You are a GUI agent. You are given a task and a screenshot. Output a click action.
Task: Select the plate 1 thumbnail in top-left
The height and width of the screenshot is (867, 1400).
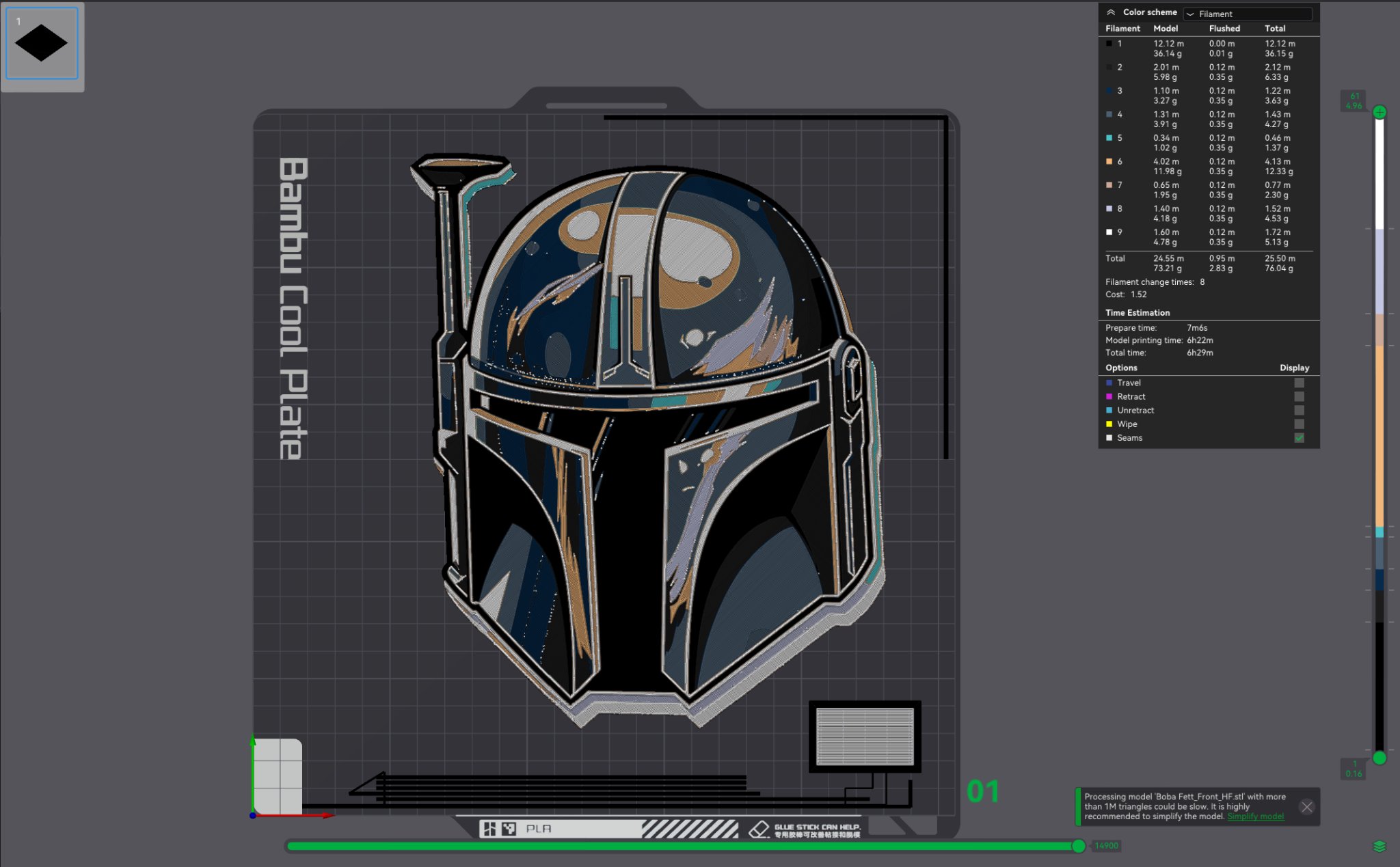pos(41,43)
